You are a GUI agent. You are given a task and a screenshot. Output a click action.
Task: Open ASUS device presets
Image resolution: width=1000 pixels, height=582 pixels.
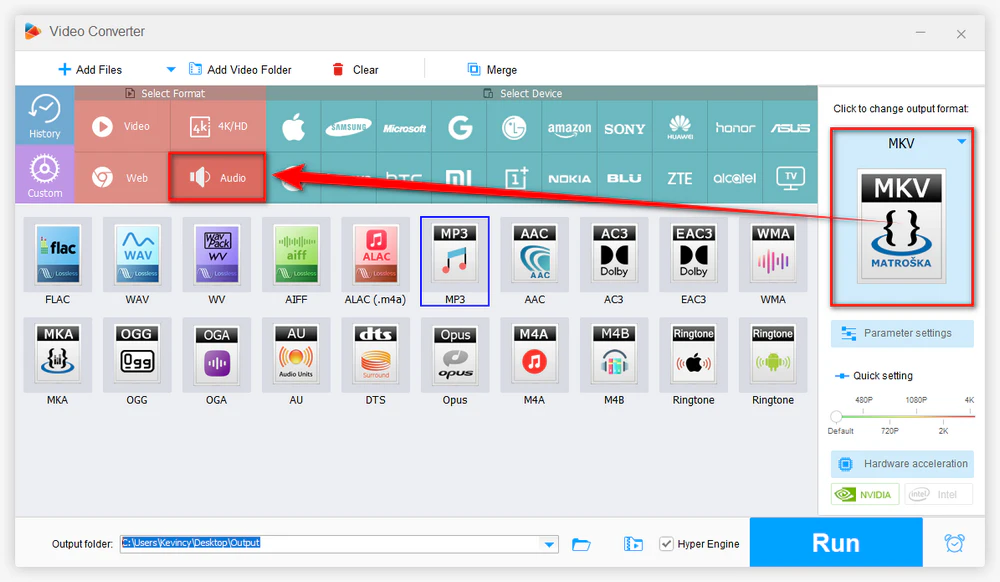[x=790, y=126]
